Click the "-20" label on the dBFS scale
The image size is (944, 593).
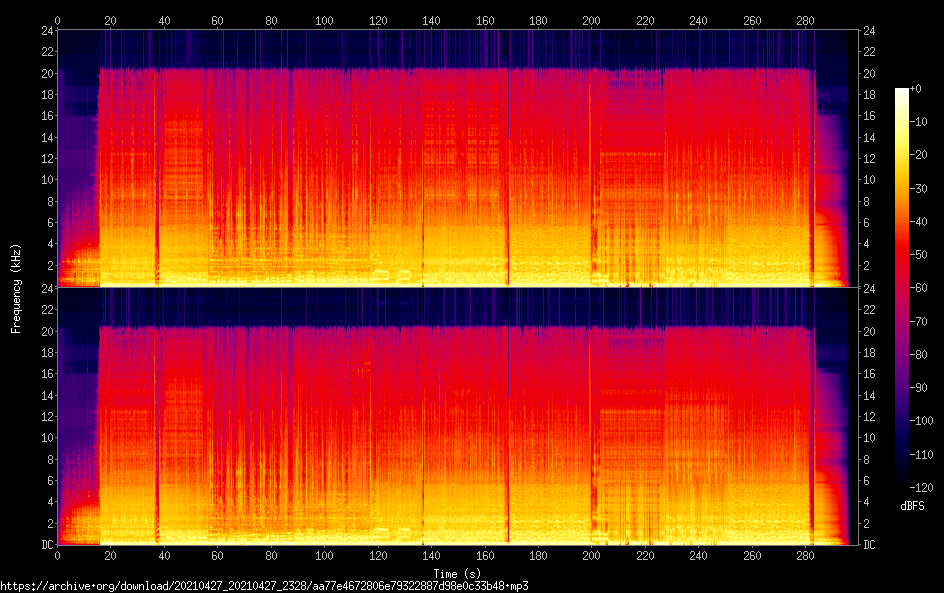tap(919, 155)
